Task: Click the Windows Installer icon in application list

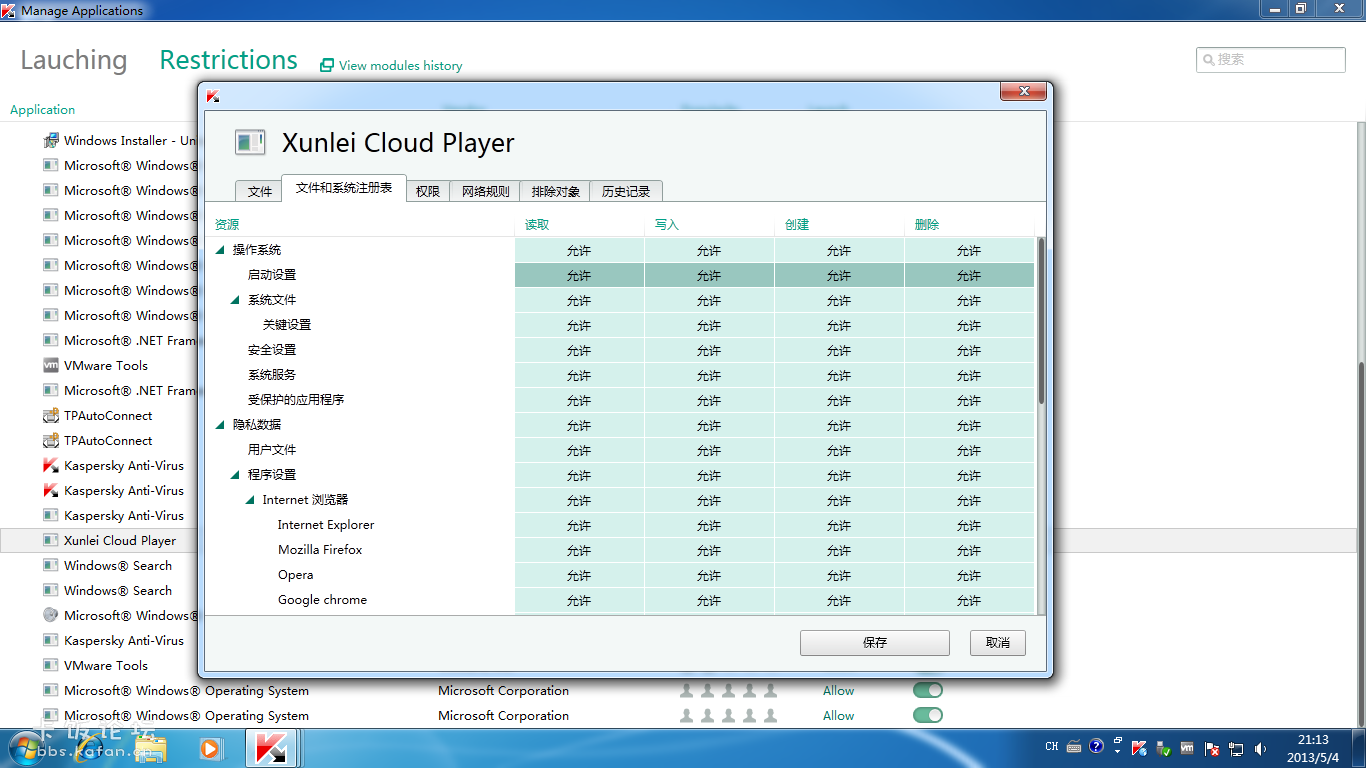Action: (50, 140)
